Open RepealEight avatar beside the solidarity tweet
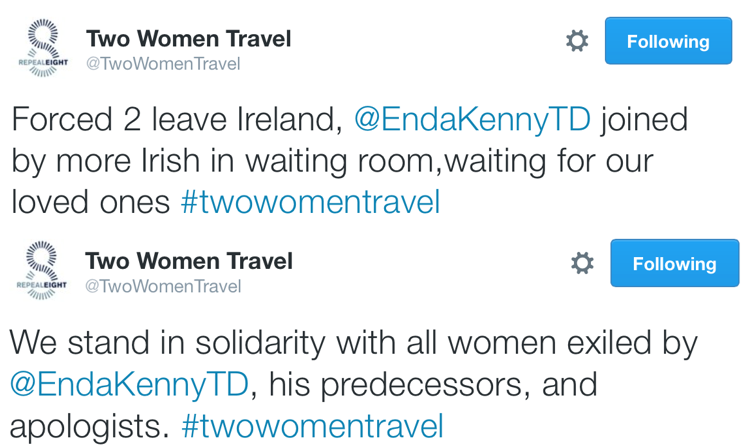The height and width of the screenshot is (448, 754). click(x=42, y=270)
